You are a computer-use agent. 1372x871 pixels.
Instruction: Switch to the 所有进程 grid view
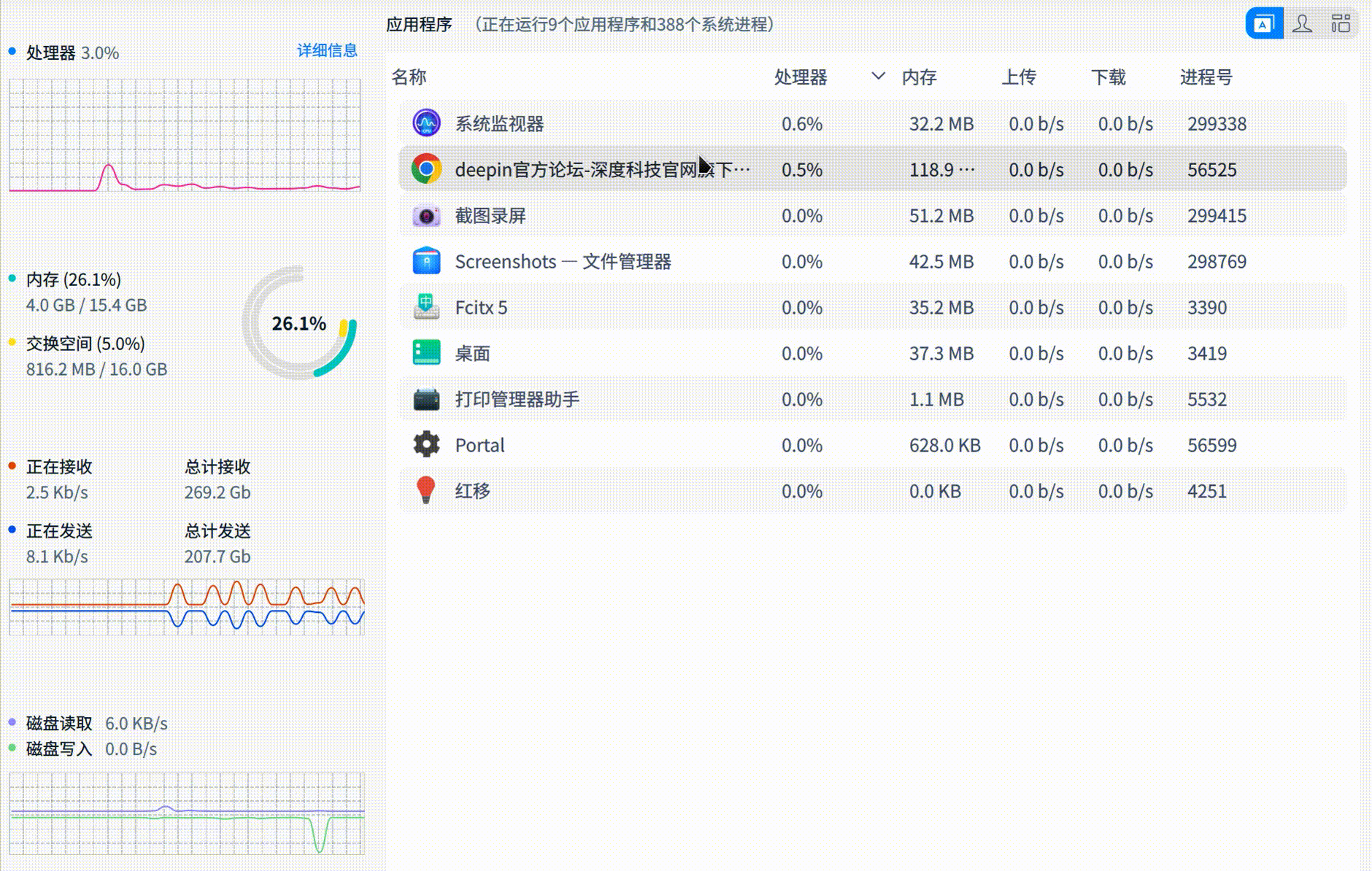pos(1342,23)
